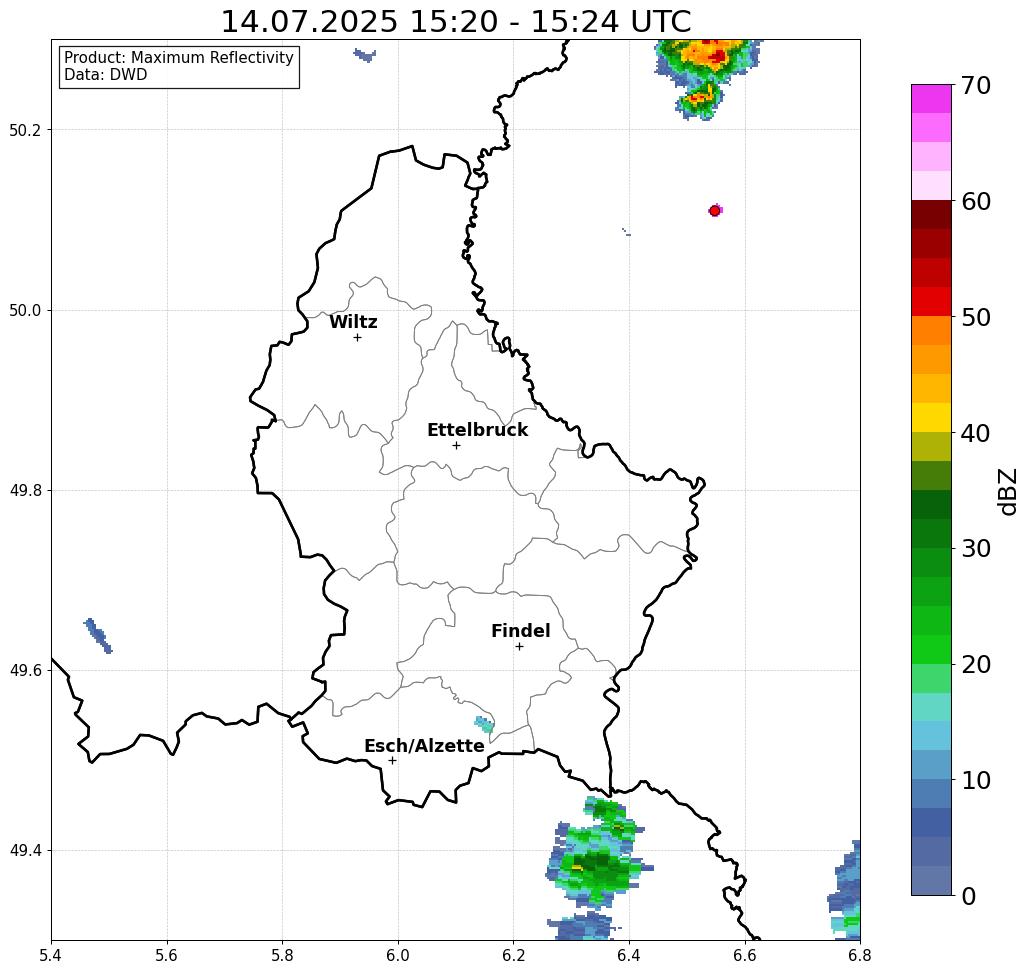Click the dark maroon colorbar segment below 60
The height and width of the screenshot is (973, 1029).
click(931, 215)
